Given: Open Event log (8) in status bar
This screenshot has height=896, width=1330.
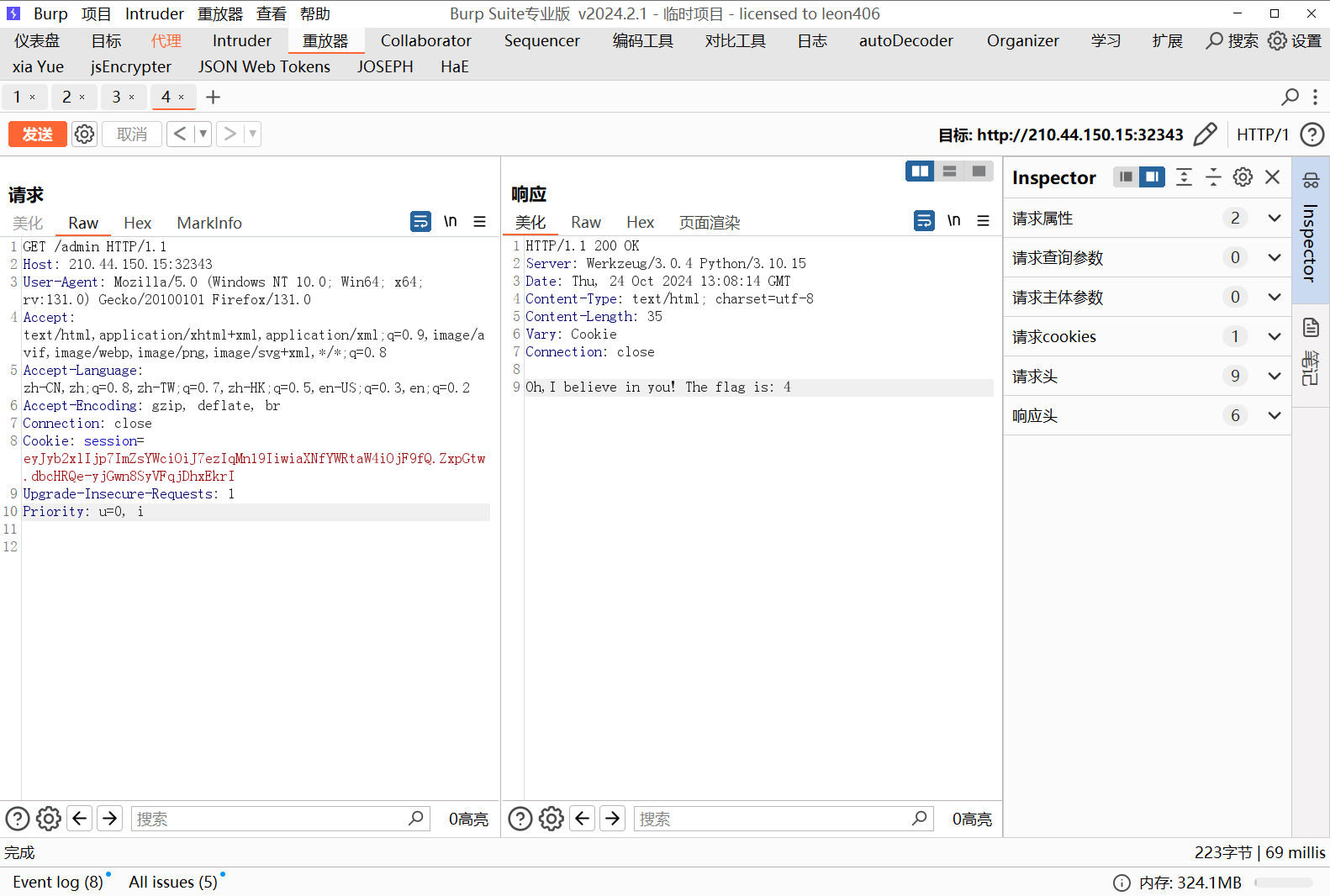Looking at the screenshot, I should click(58, 882).
